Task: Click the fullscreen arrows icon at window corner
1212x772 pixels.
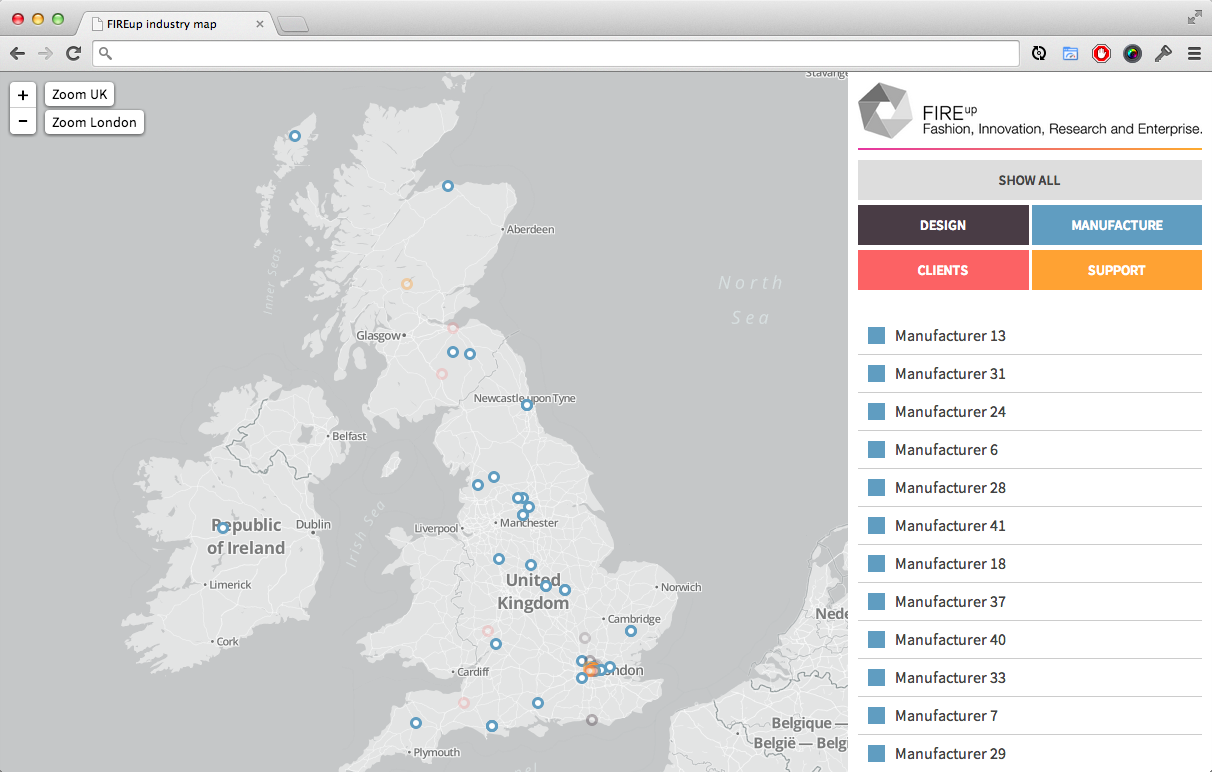Action: point(1195,17)
